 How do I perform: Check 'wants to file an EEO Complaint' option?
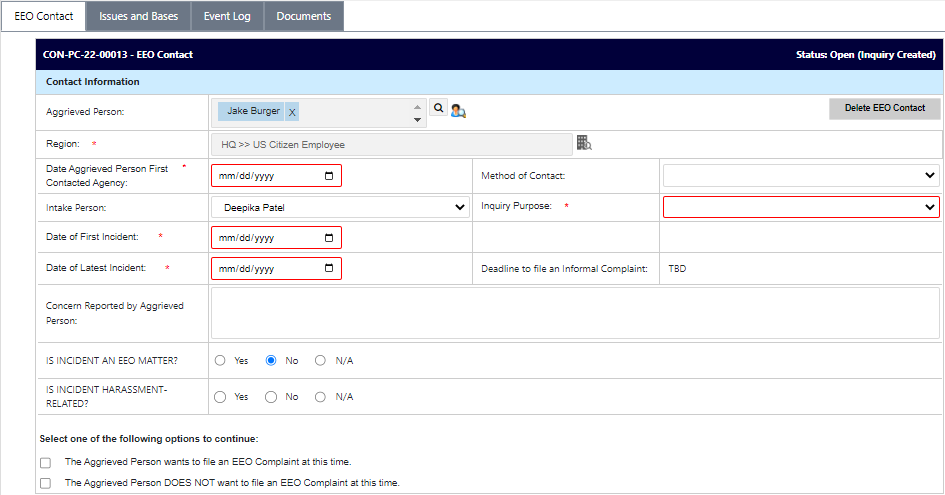point(45,463)
